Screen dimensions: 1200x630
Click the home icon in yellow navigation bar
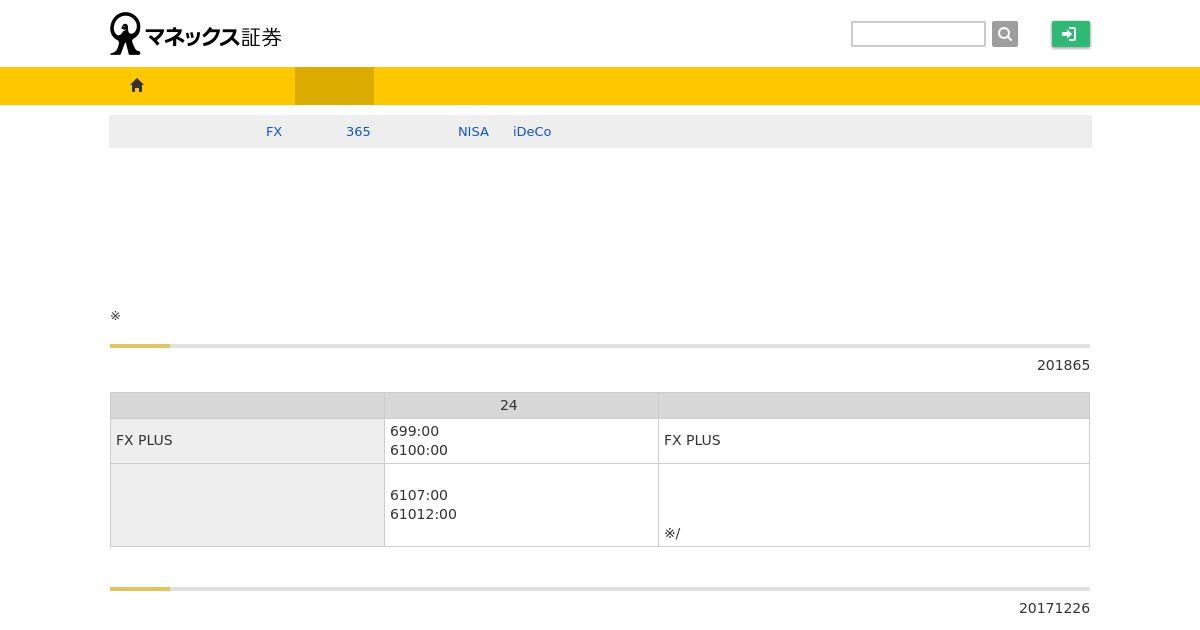point(137,86)
